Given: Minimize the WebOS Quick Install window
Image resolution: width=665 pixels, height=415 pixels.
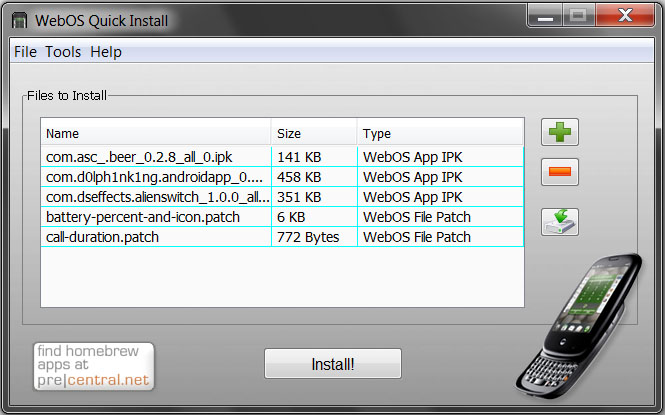Looking at the screenshot, I should pyautogui.click(x=545, y=15).
